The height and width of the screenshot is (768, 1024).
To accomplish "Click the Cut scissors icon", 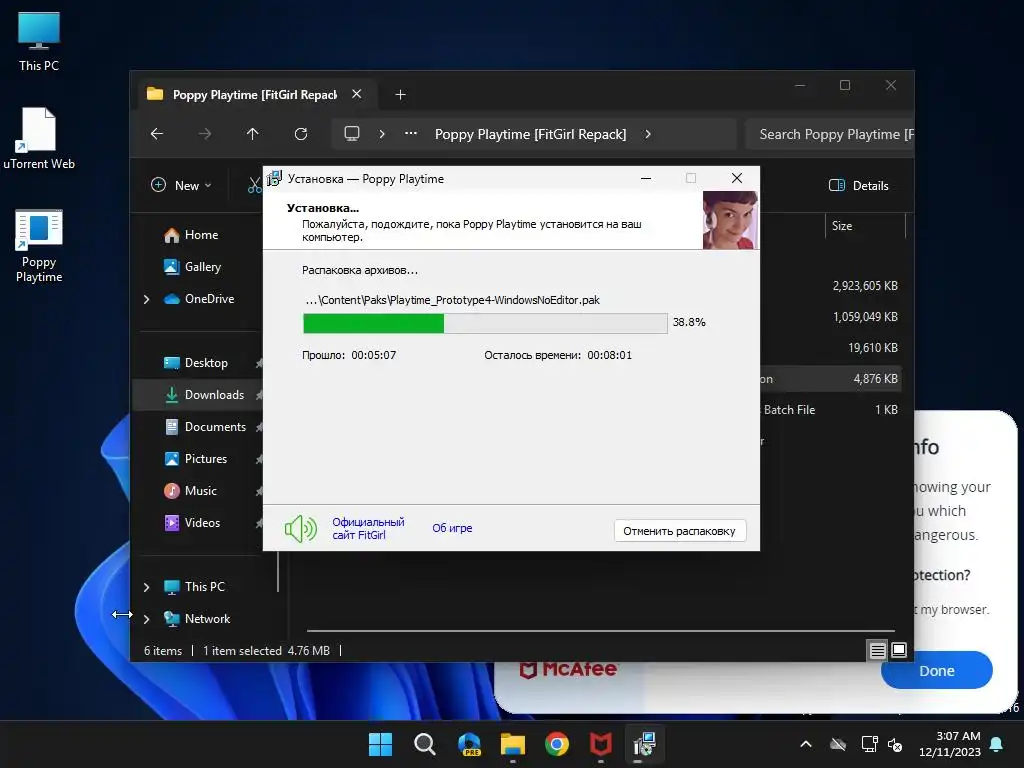I will pyautogui.click(x=254, y=185).
